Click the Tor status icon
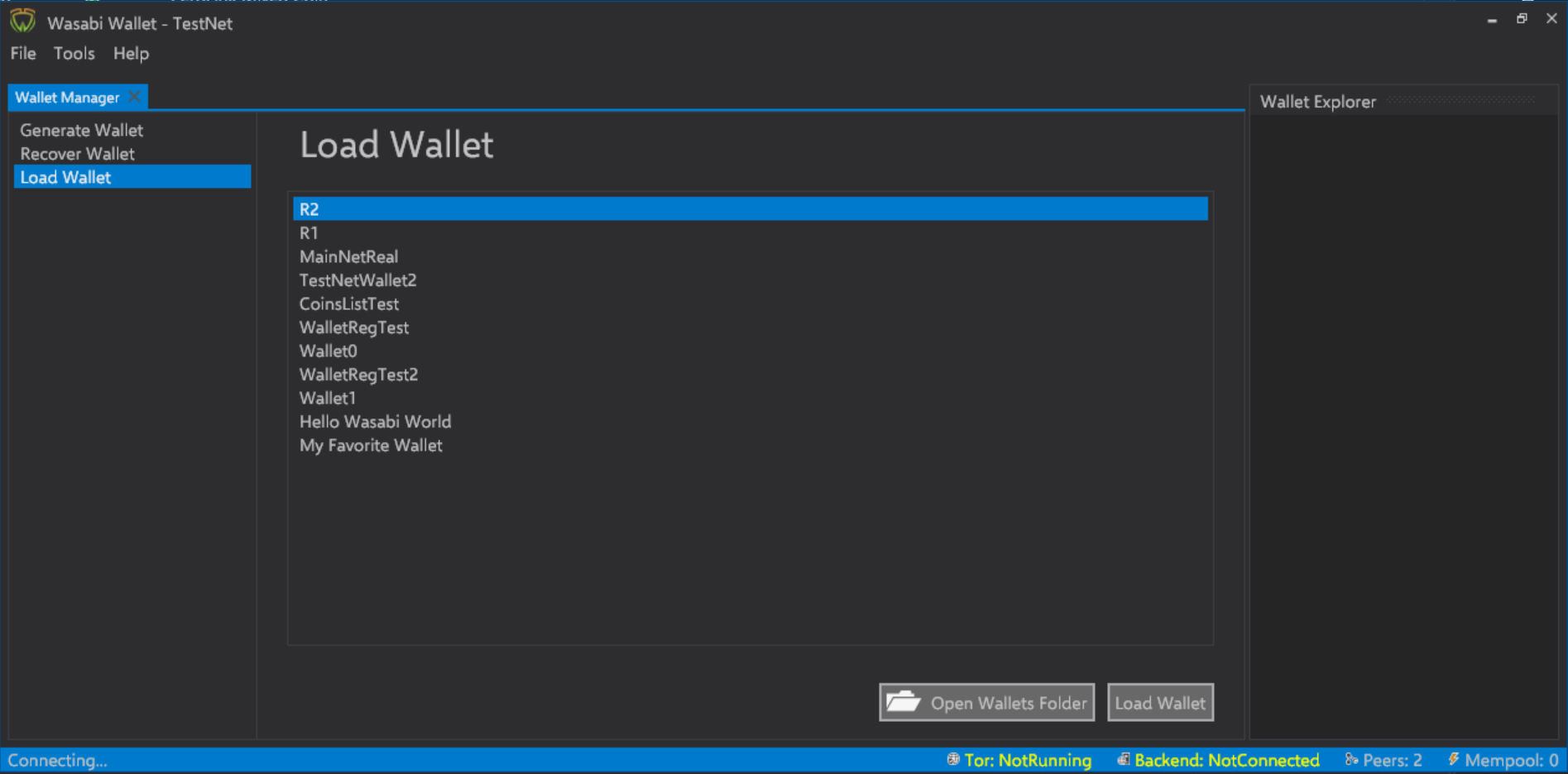This screenshot has width=1568, height=774. (x=953, y=759)
